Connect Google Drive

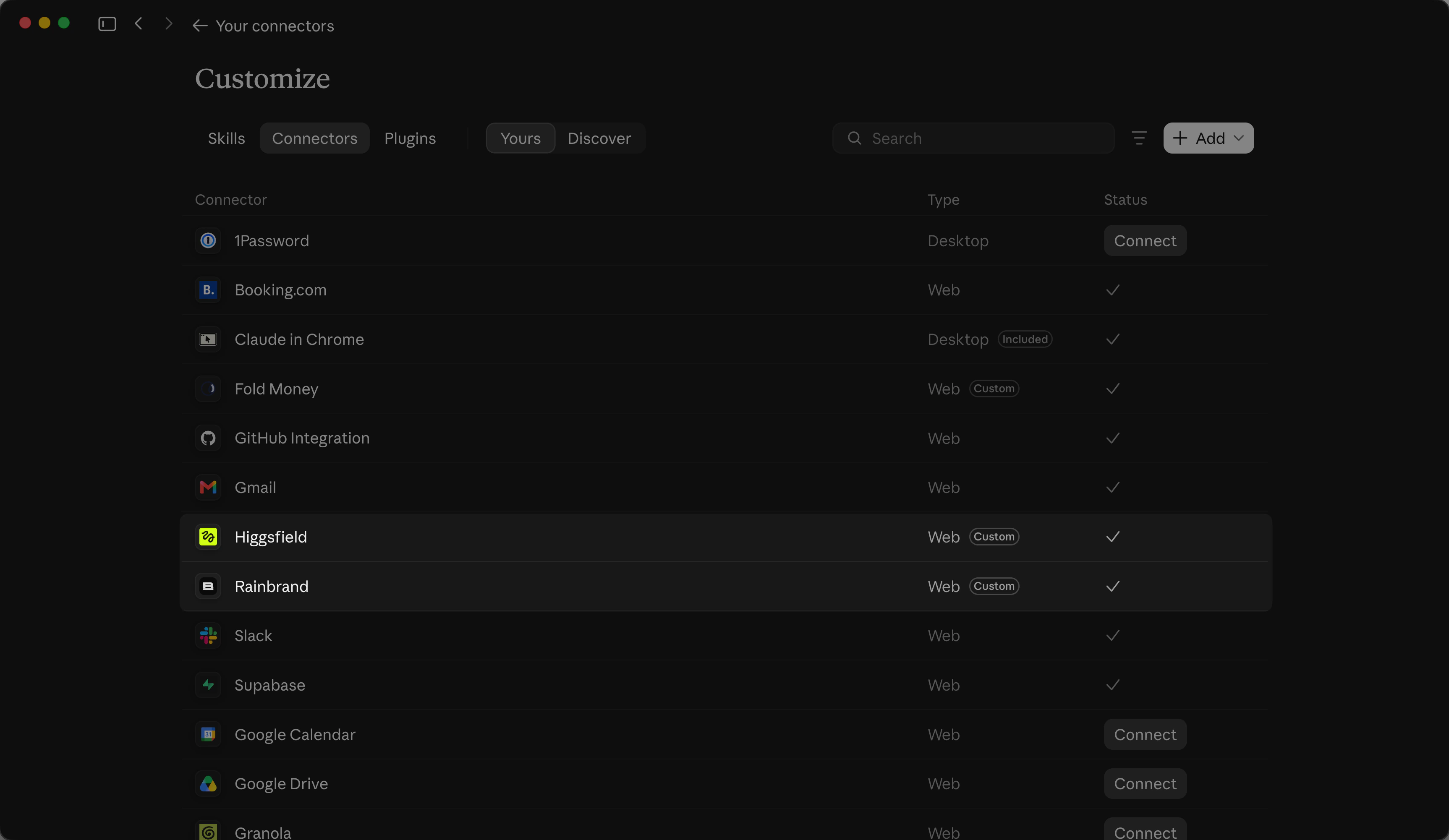[x=1145, y=784]
